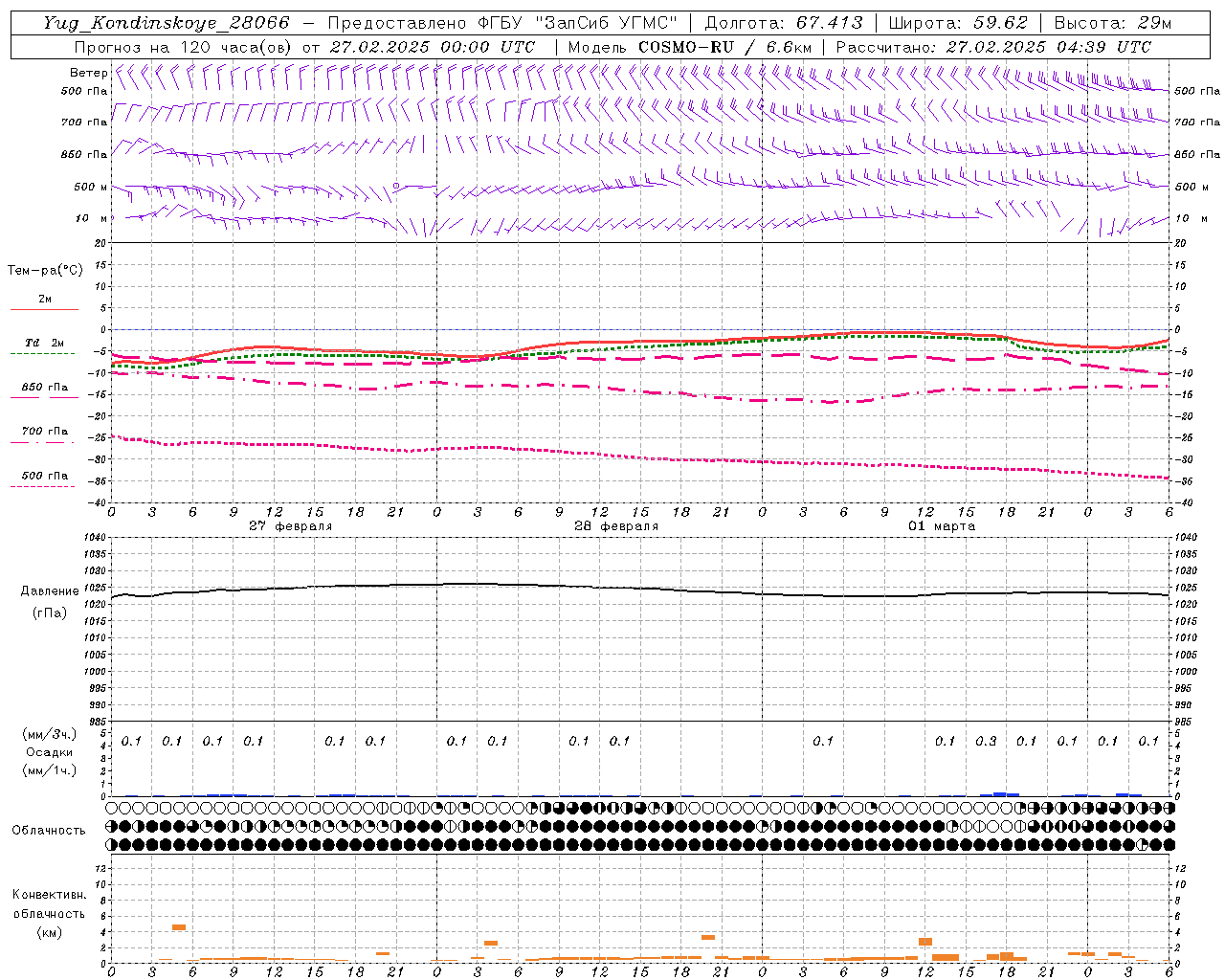Click the Рассчитано: 27.02.2025 04:39 UTC text
Screen dimensions: 1225x980
993,47
